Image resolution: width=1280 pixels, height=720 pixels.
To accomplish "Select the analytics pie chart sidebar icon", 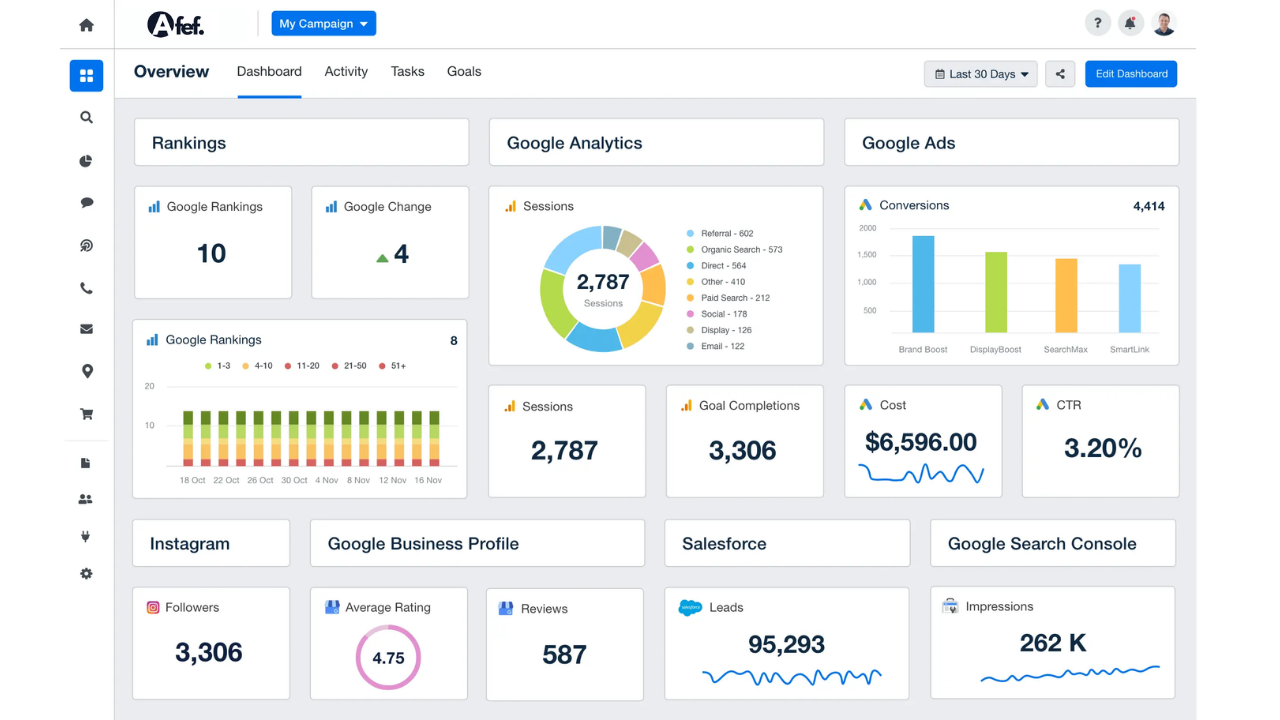I will 86,161.
